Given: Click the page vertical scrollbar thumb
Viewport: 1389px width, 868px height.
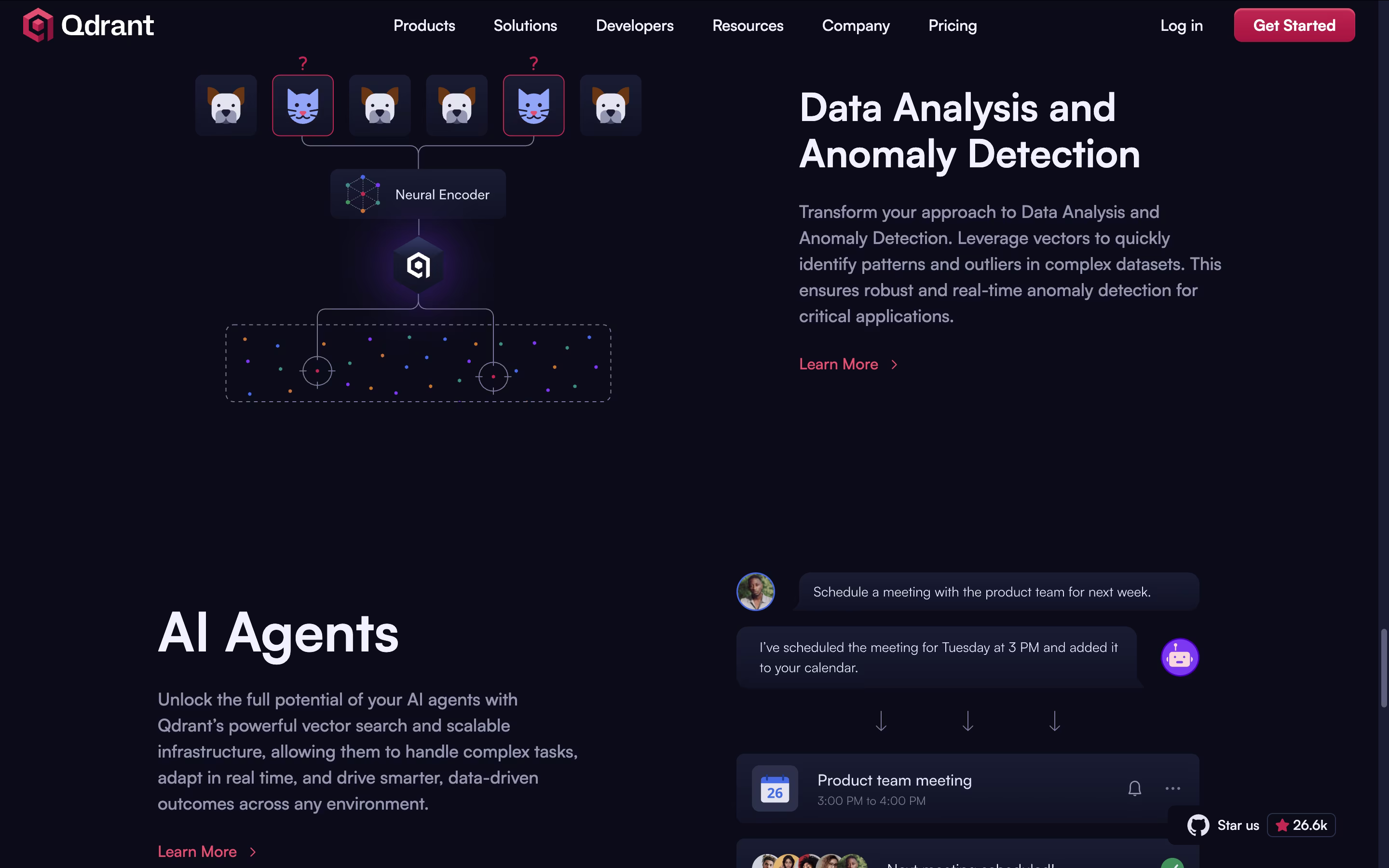Looking at the screenshot, I should click(x=1384, y=668).
